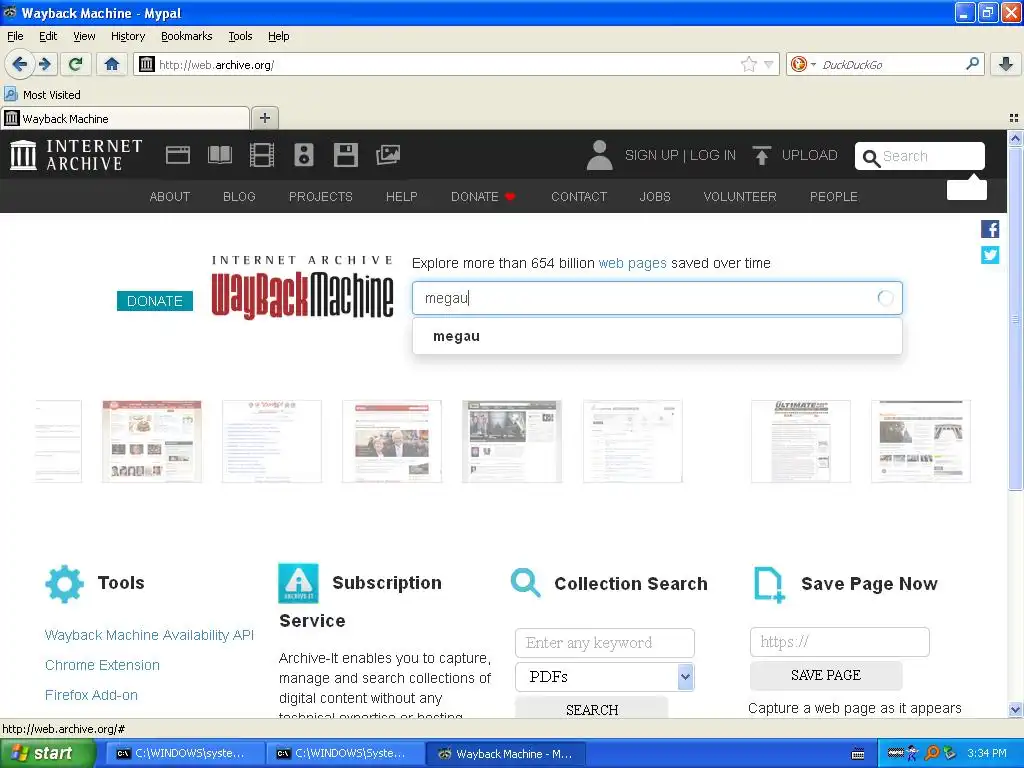Focus the Save Page Now https:// field

[x=840, y=642]
